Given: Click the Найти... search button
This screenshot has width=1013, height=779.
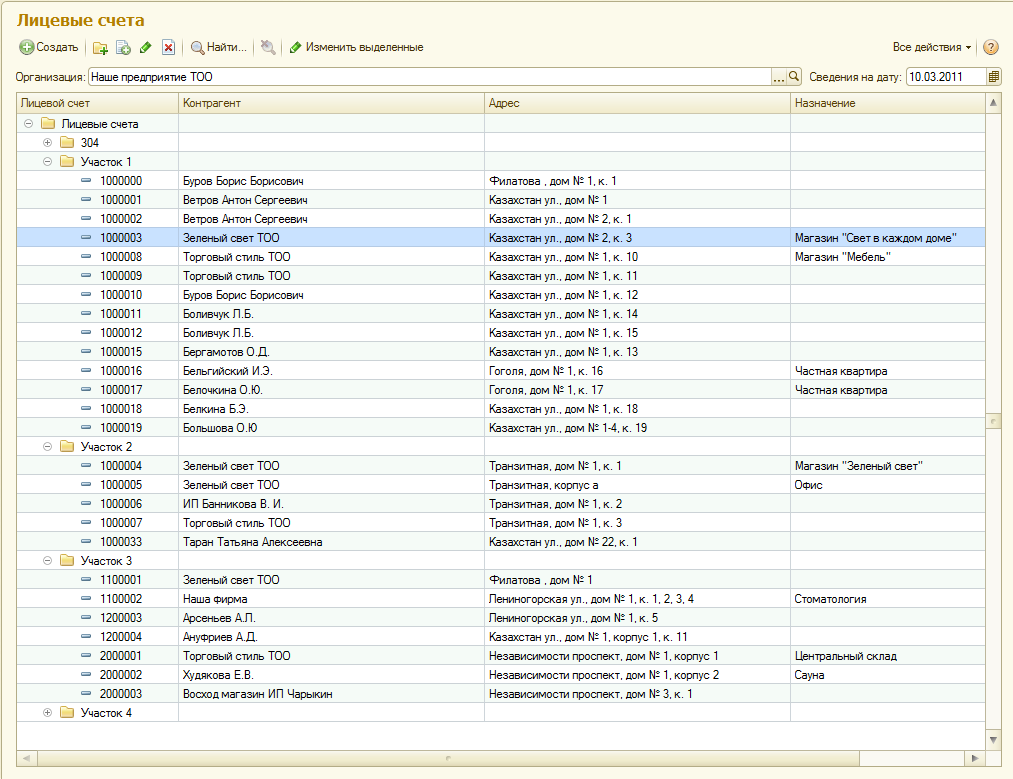Looking at the screenshot, I should [218, 47].
